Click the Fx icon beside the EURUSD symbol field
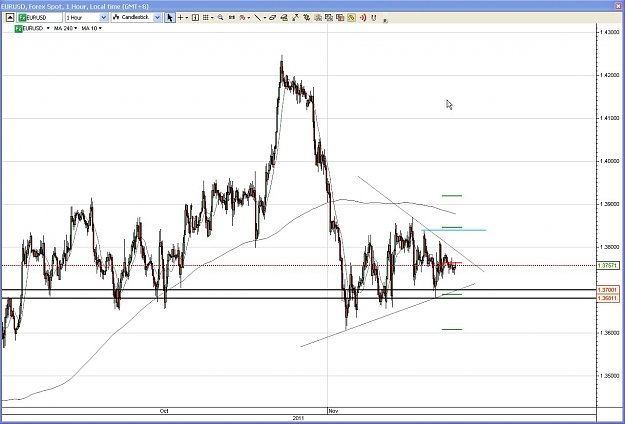625x424 pixels. [23, 18]
